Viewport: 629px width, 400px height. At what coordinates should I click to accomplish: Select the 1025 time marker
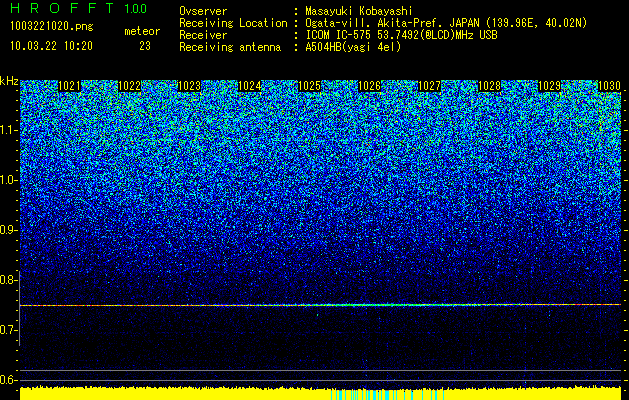tap(309, 86)
